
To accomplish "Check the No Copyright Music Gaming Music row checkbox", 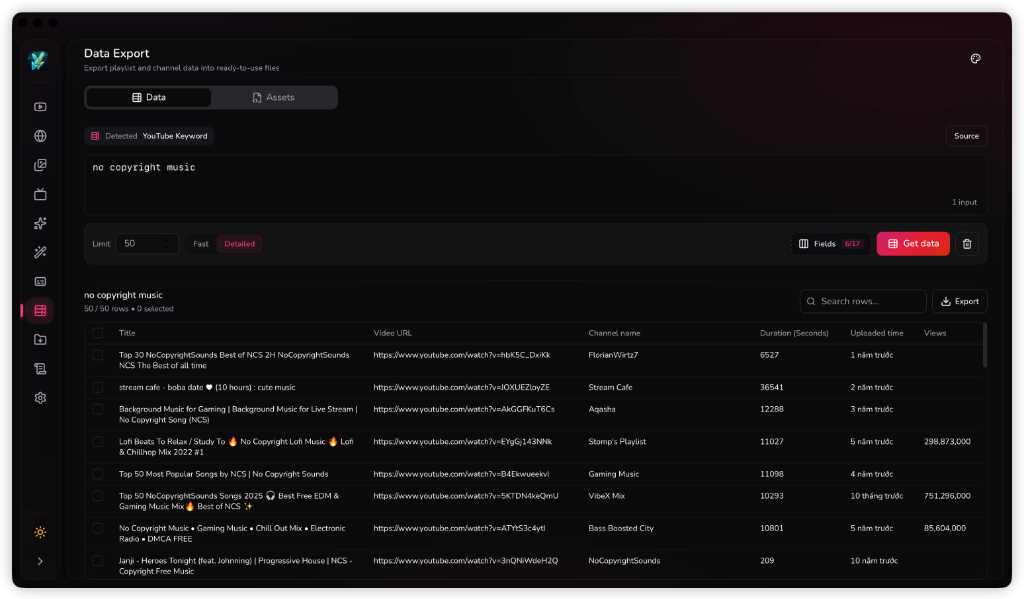I will point(98,528).
